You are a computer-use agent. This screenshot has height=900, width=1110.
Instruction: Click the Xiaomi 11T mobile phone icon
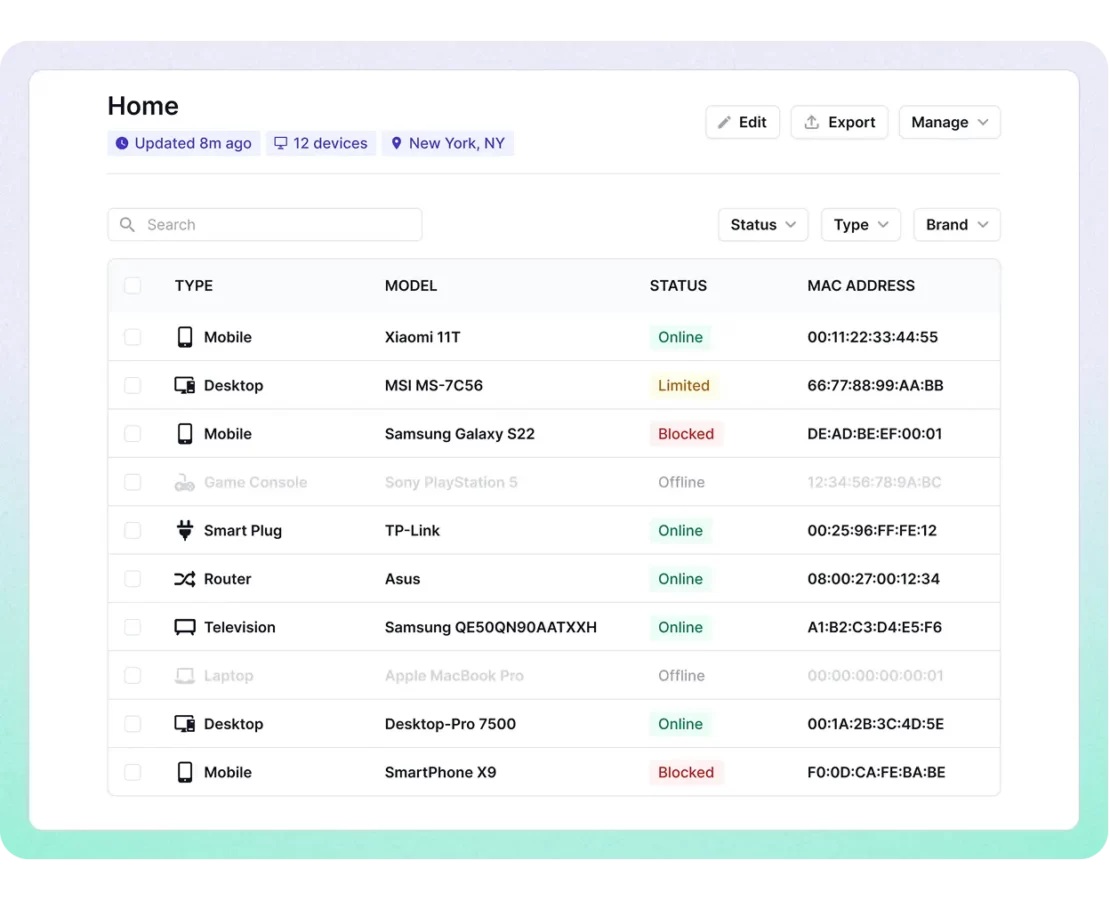point(184,338)
